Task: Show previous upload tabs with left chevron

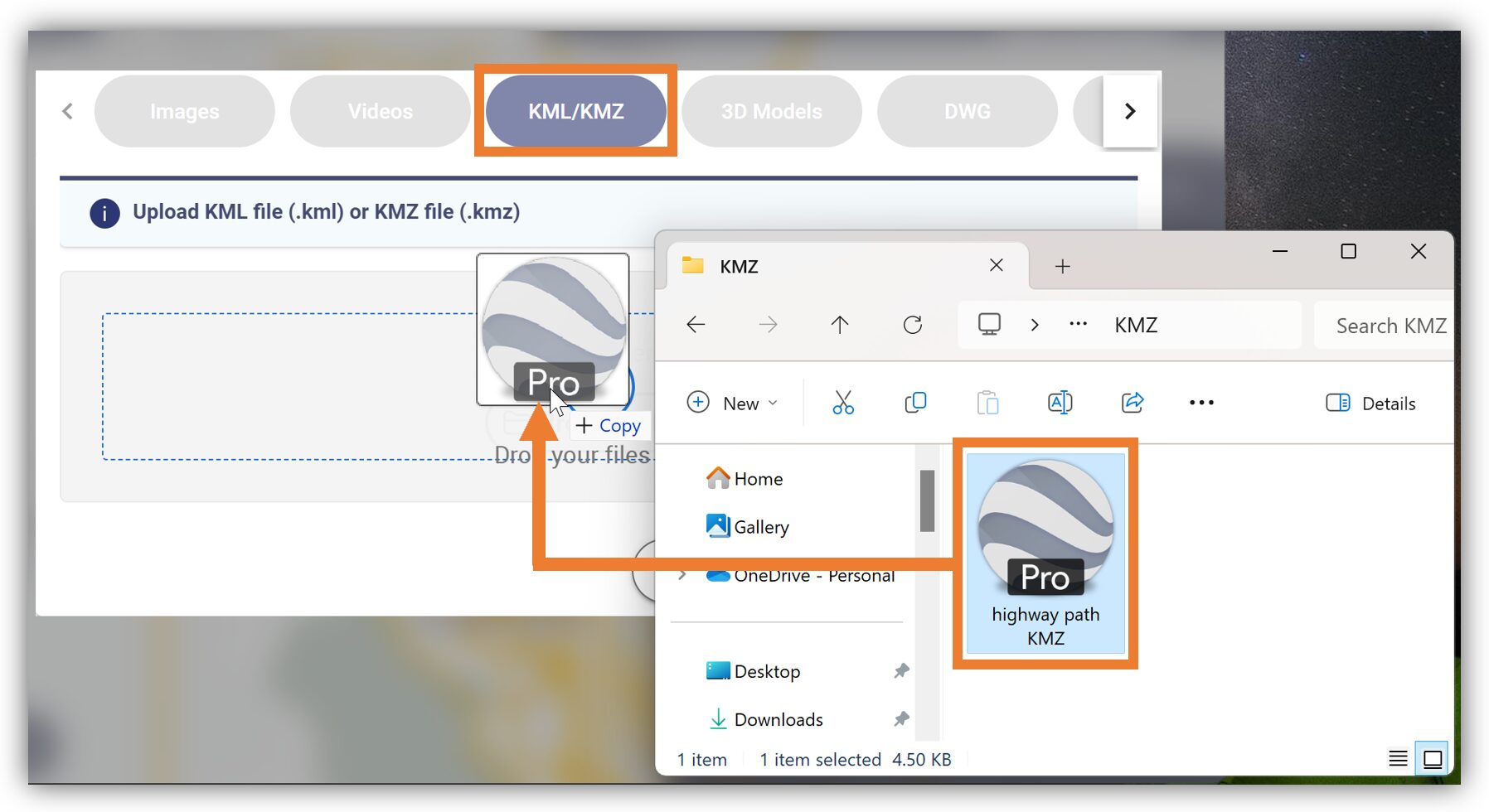Action: click(67, 111)
